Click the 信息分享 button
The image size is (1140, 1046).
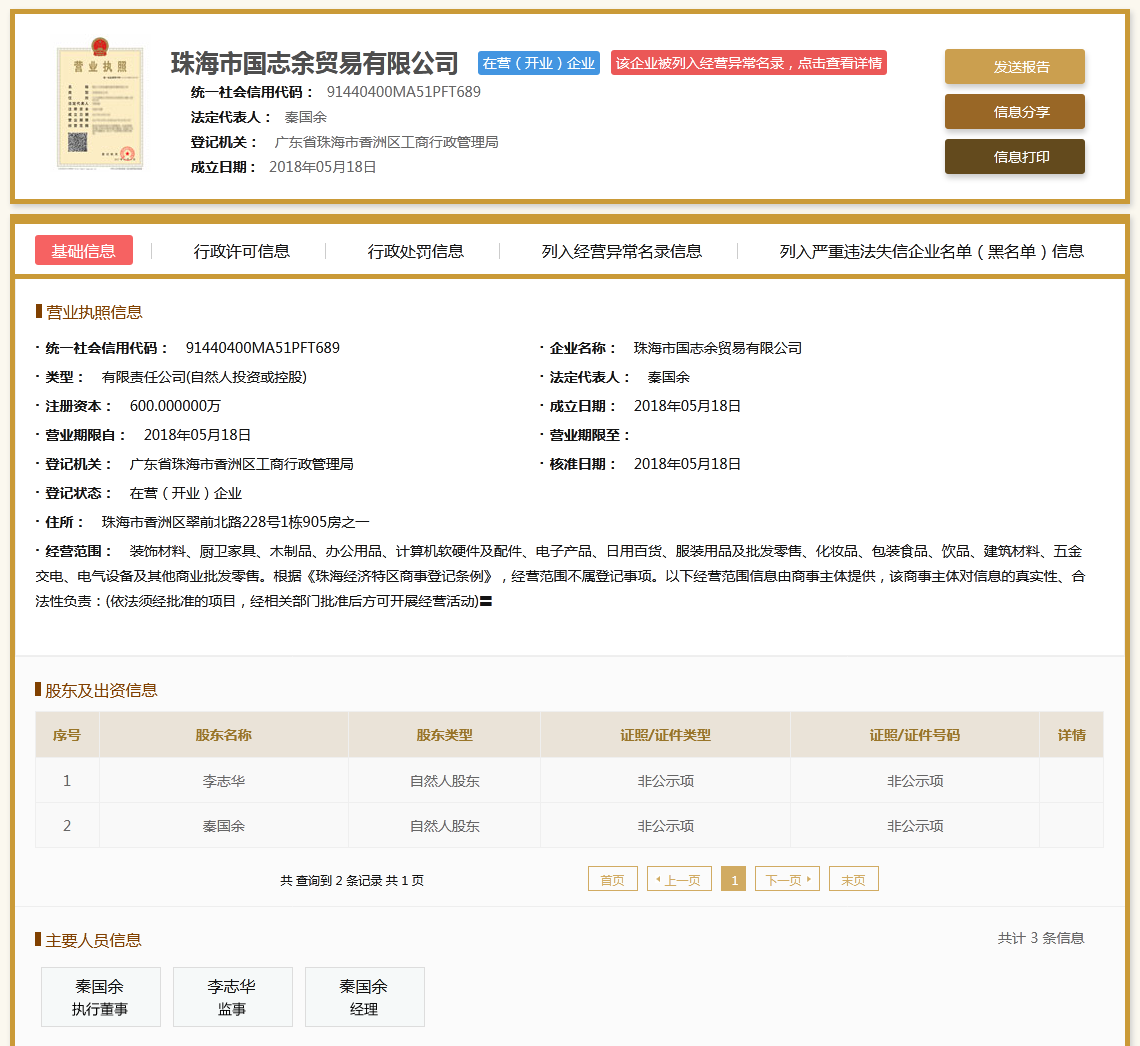coord(1014,112)
